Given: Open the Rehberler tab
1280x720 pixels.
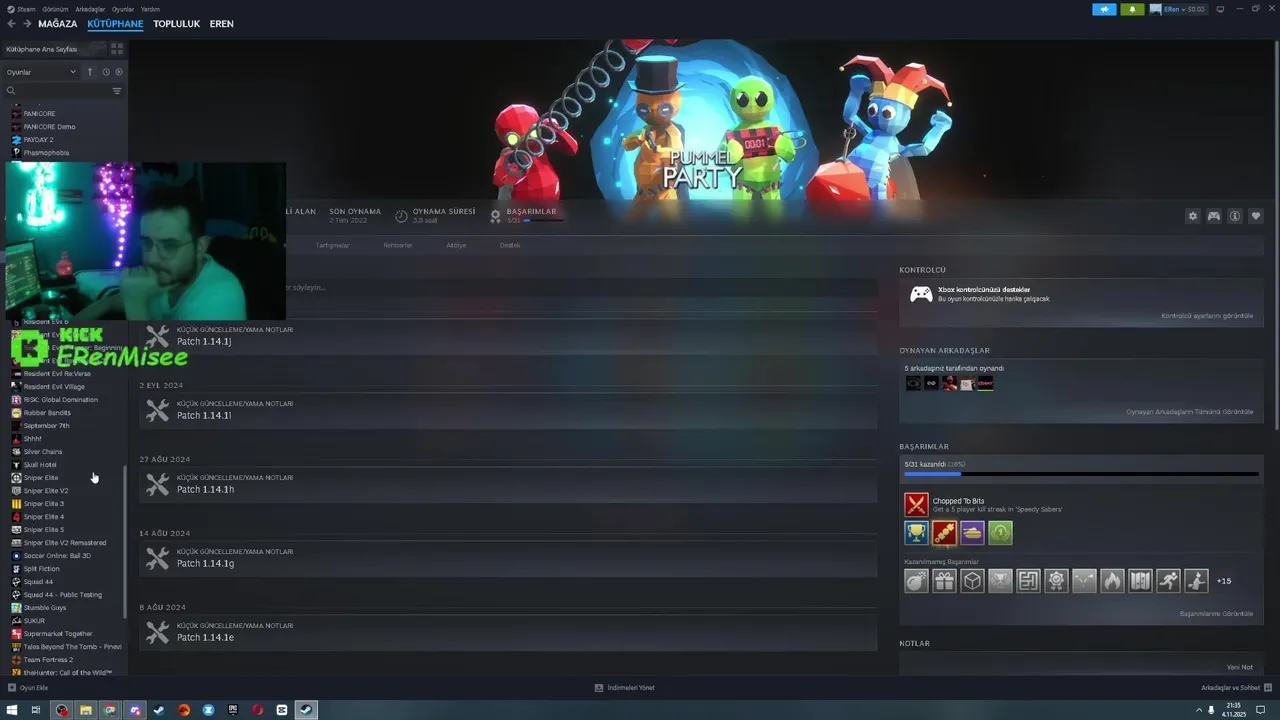Looking at the screenshot, I should (x=397, y=245).
